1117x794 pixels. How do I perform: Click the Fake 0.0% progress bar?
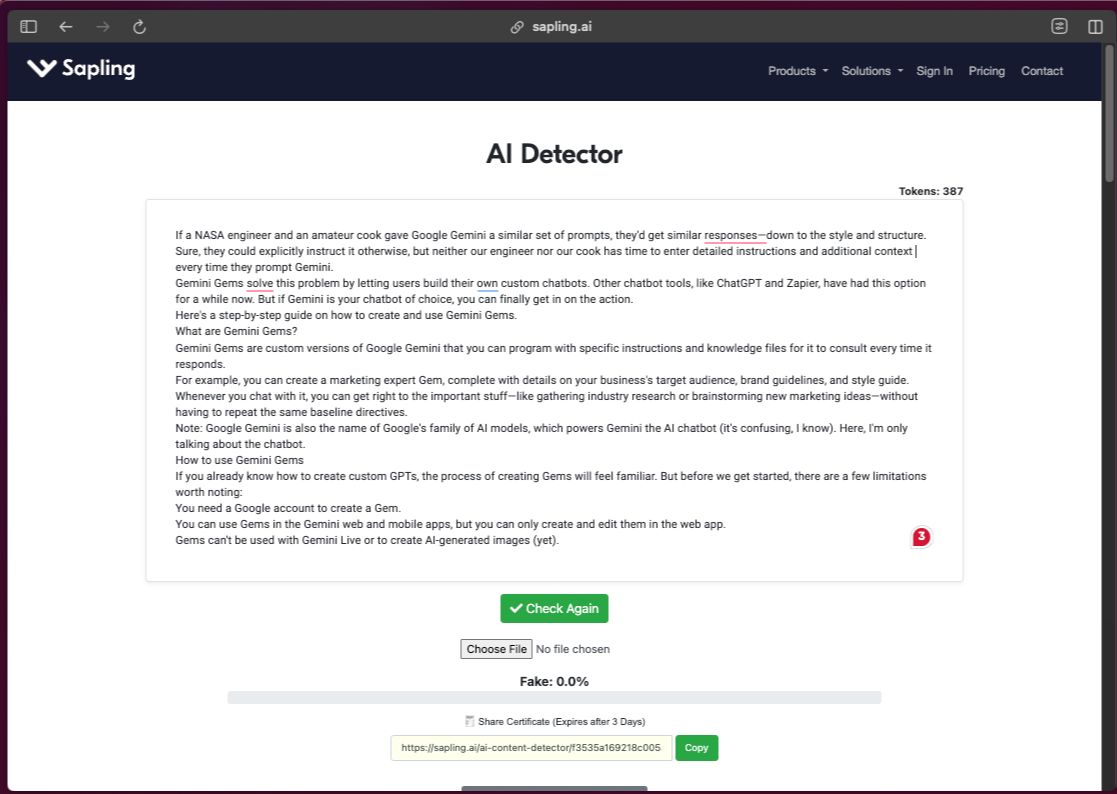click(x=554, y=696)
